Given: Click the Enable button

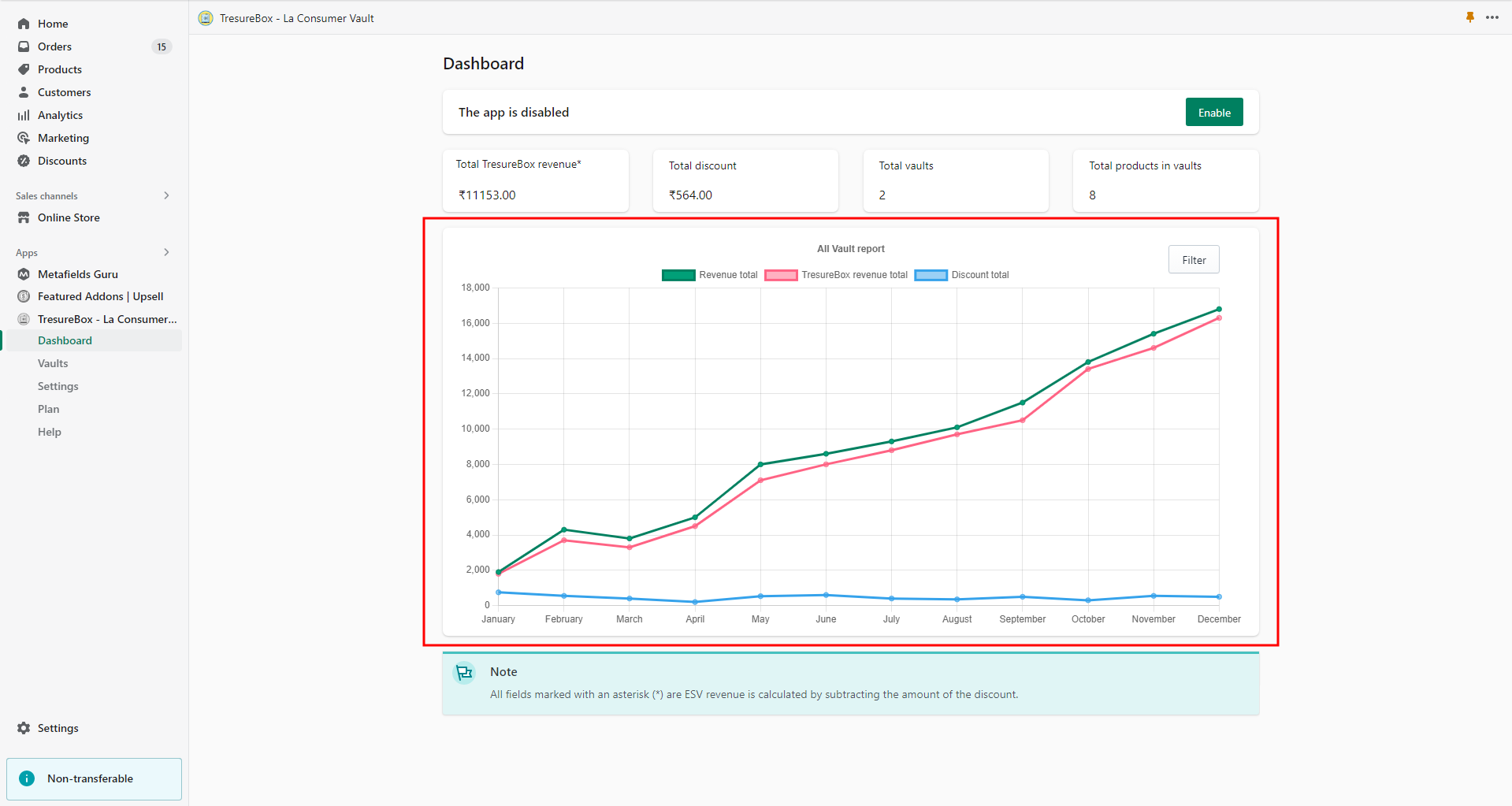Looking at the screenshot, I should click(1214, 112).
